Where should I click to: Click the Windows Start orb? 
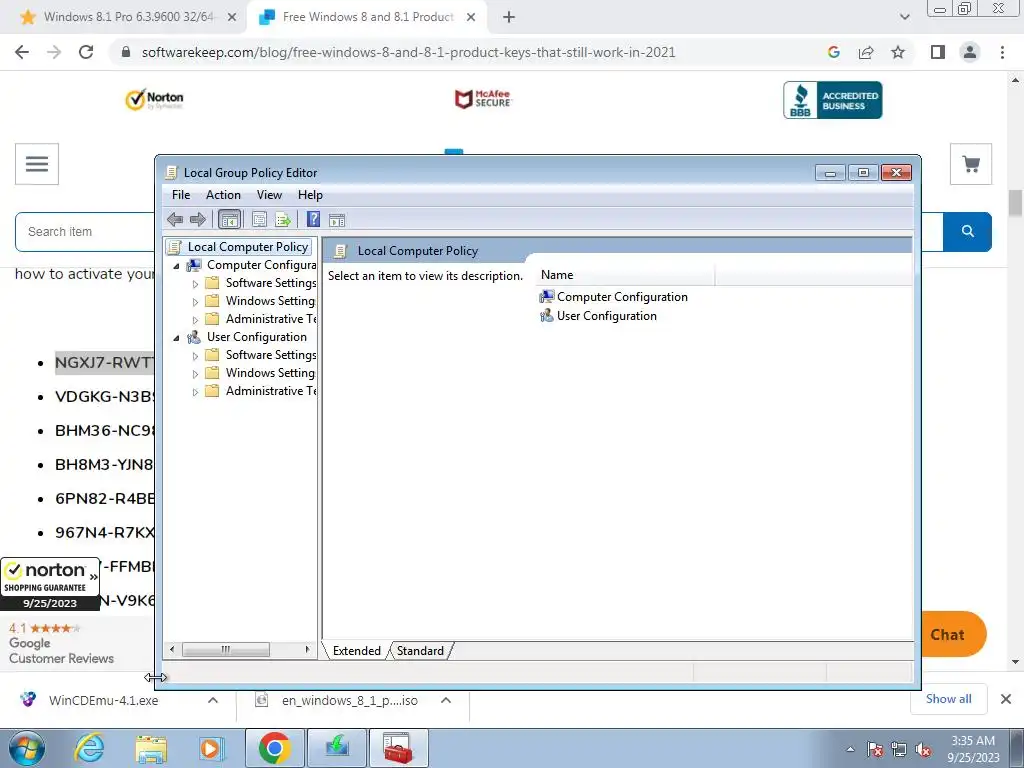coord(27,748)
